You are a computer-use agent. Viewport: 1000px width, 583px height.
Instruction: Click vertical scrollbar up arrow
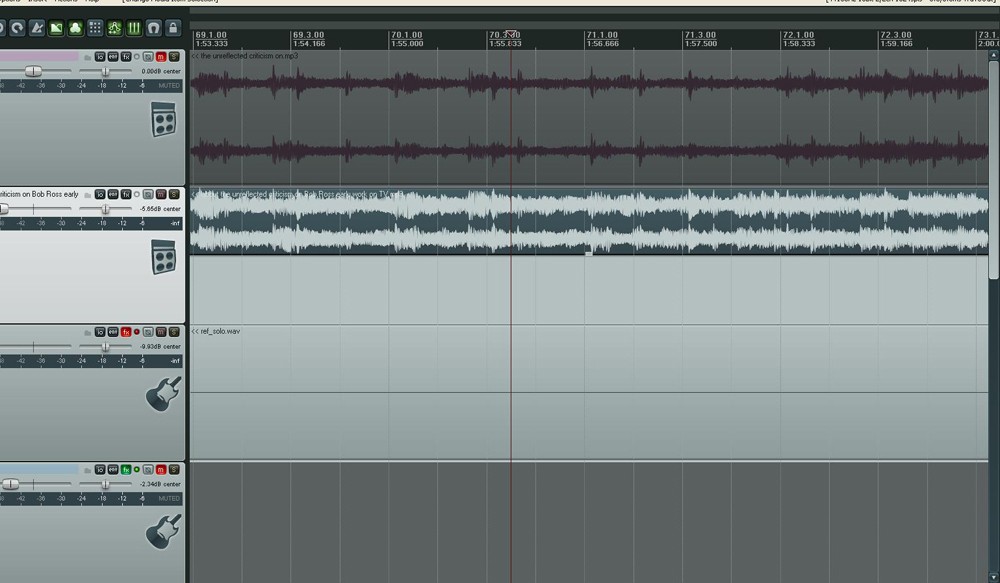pos(994,55)
